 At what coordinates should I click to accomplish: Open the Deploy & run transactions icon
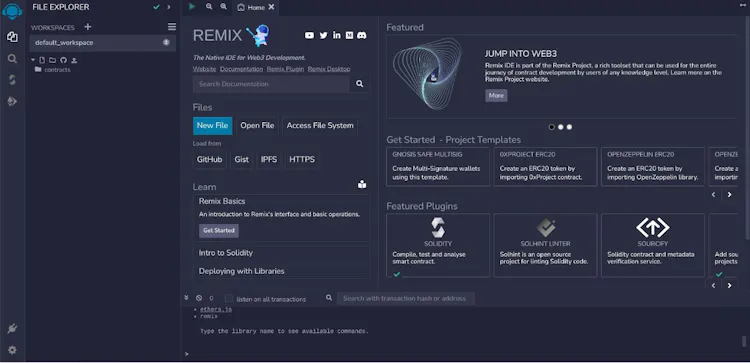[12, 101]
